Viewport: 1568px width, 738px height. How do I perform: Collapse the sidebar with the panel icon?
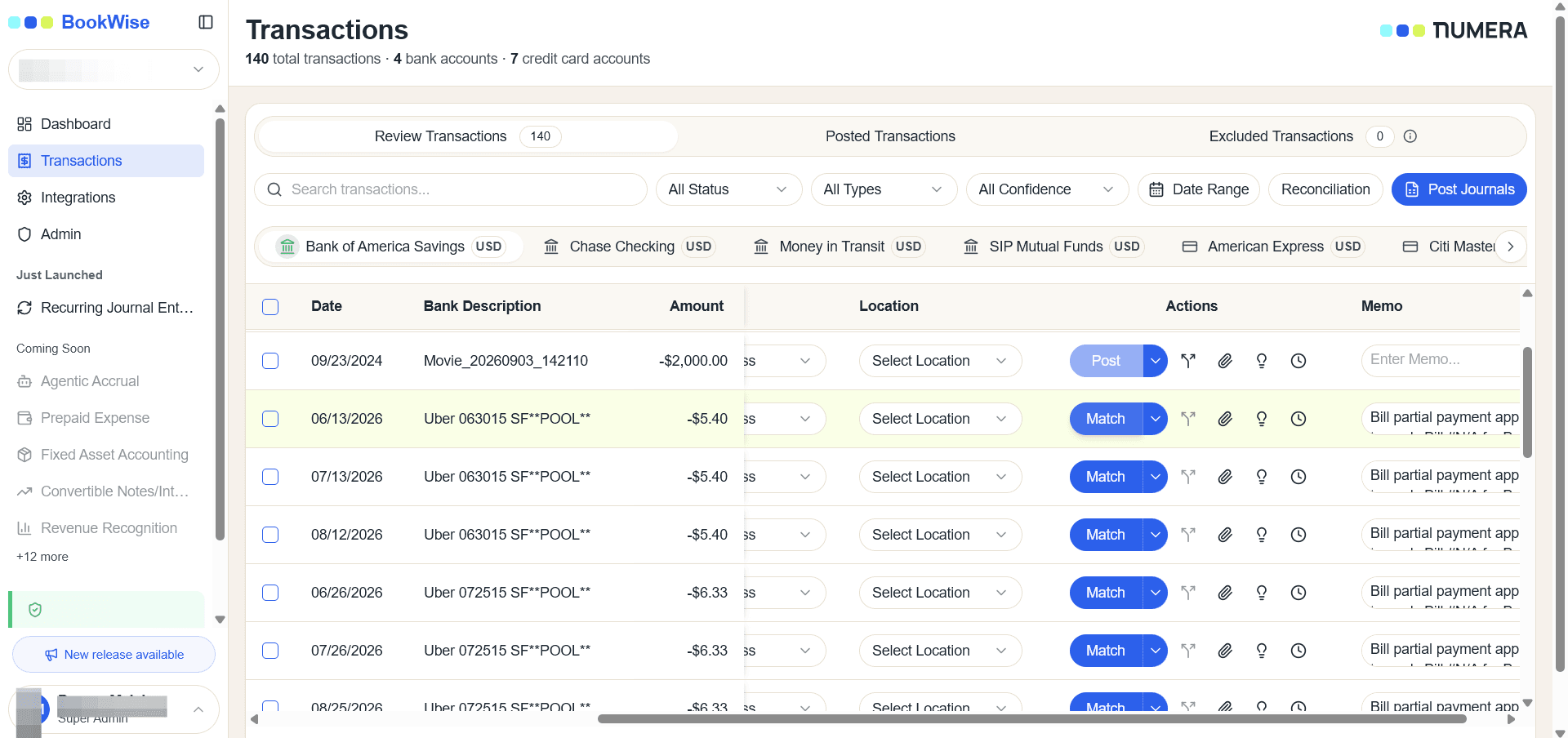(206, 22)
